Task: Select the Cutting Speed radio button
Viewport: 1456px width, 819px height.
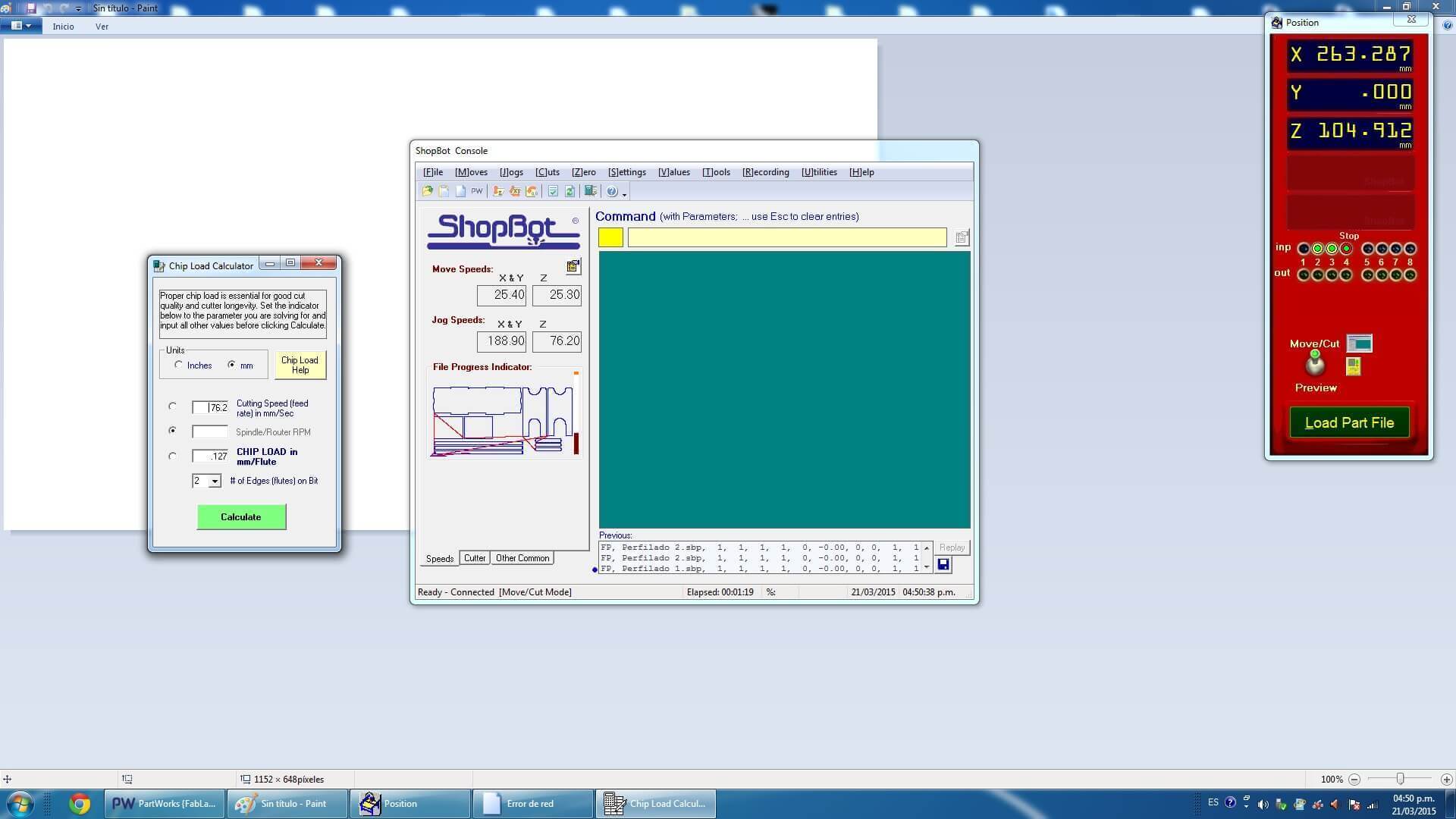Action: [173, 406]
